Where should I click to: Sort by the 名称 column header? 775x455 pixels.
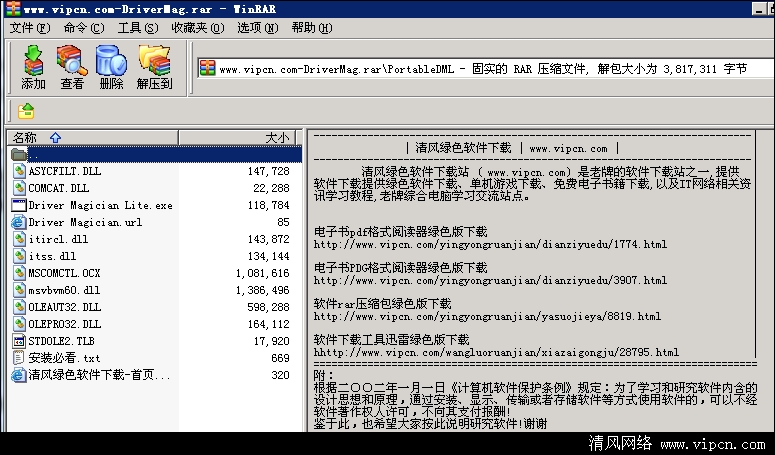pos(92,137)
